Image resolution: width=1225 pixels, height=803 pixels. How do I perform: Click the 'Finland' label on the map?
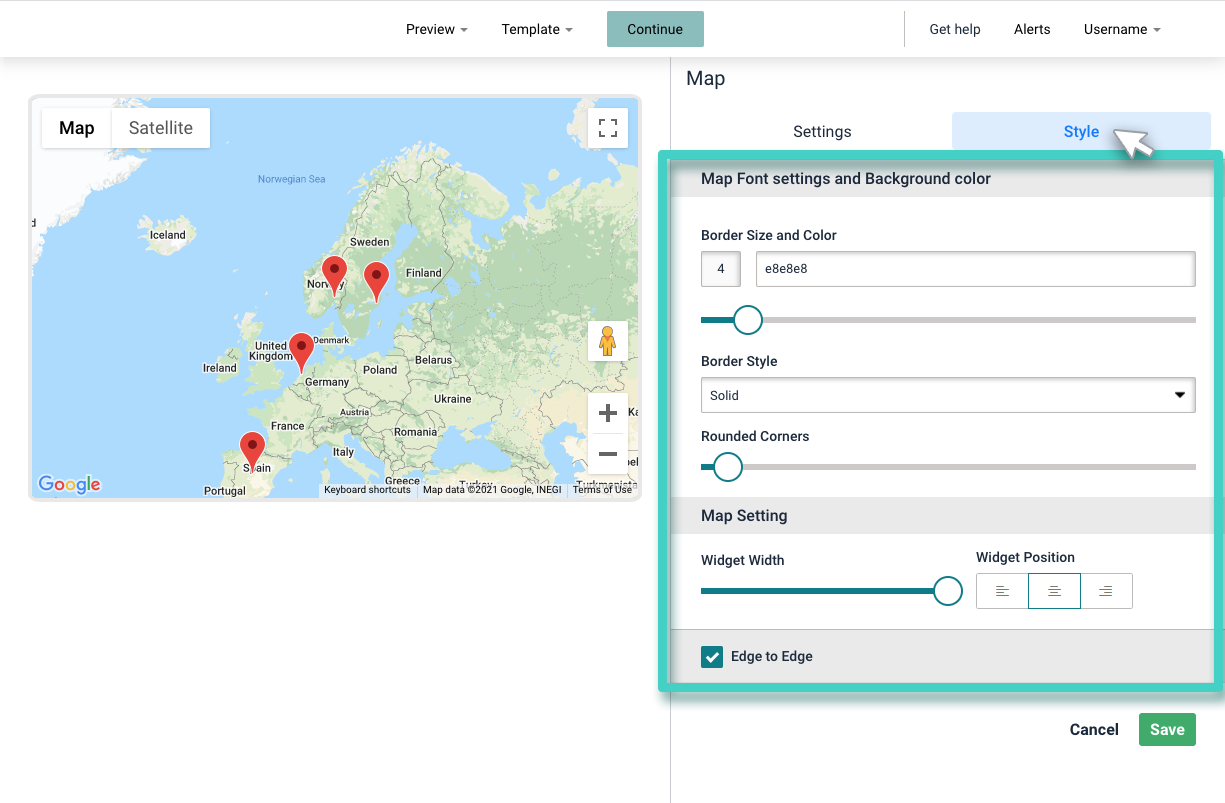pyautogui.click(x=424, y=273)
